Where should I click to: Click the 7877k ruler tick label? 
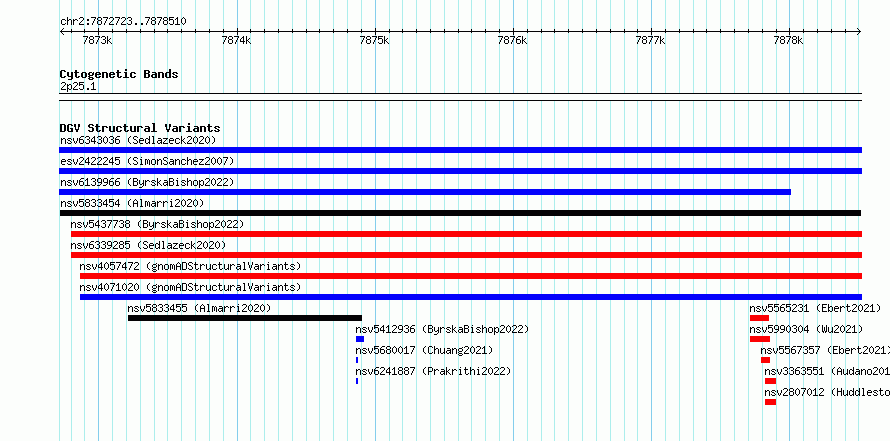coord(650,40)
